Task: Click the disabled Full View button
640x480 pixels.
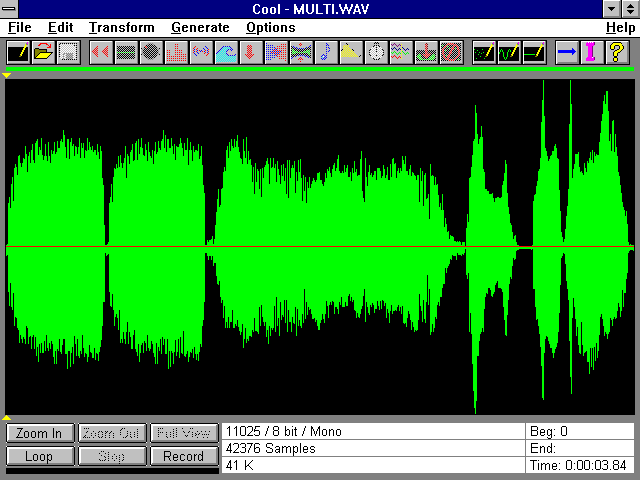Action: click(x=184, y=433)
